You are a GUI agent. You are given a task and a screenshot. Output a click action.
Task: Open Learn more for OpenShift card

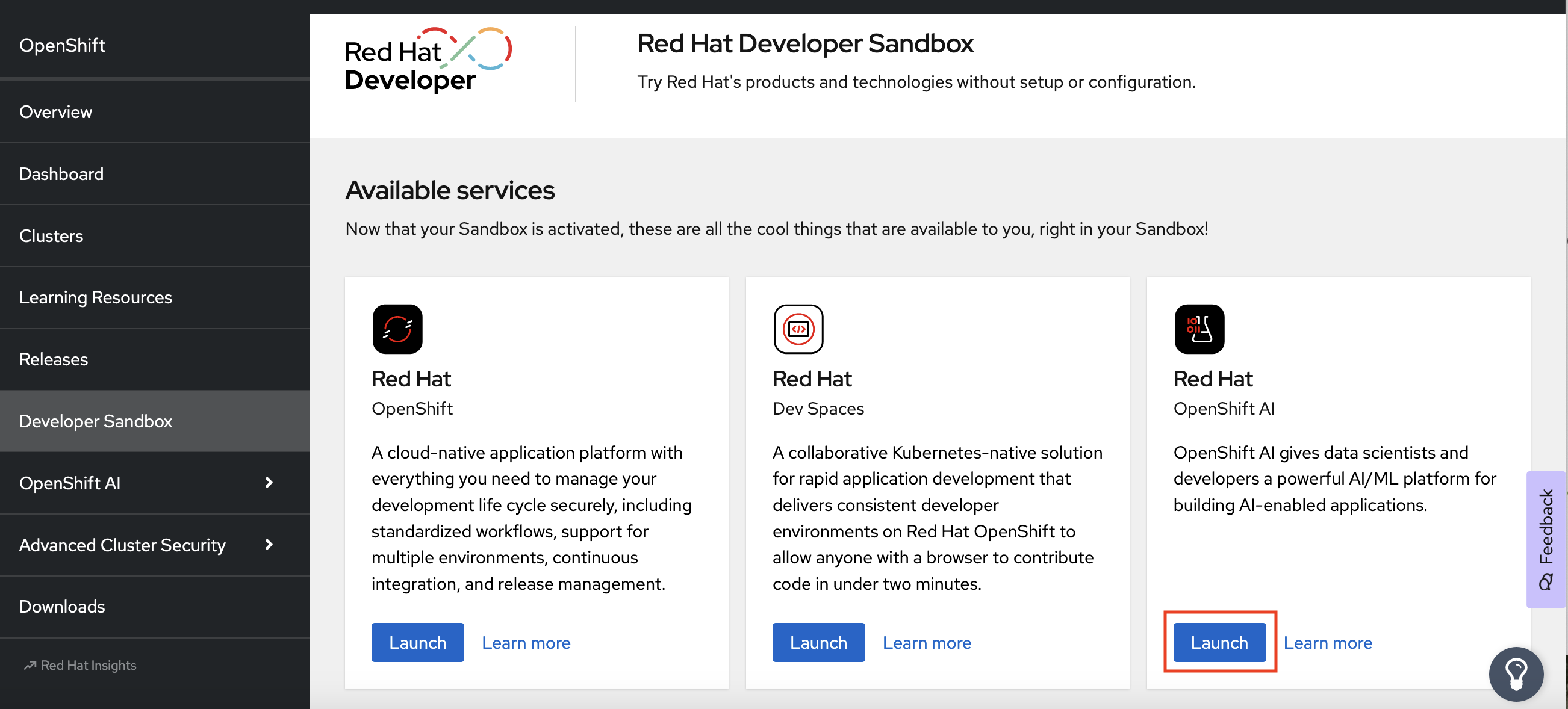coord(526,643)
